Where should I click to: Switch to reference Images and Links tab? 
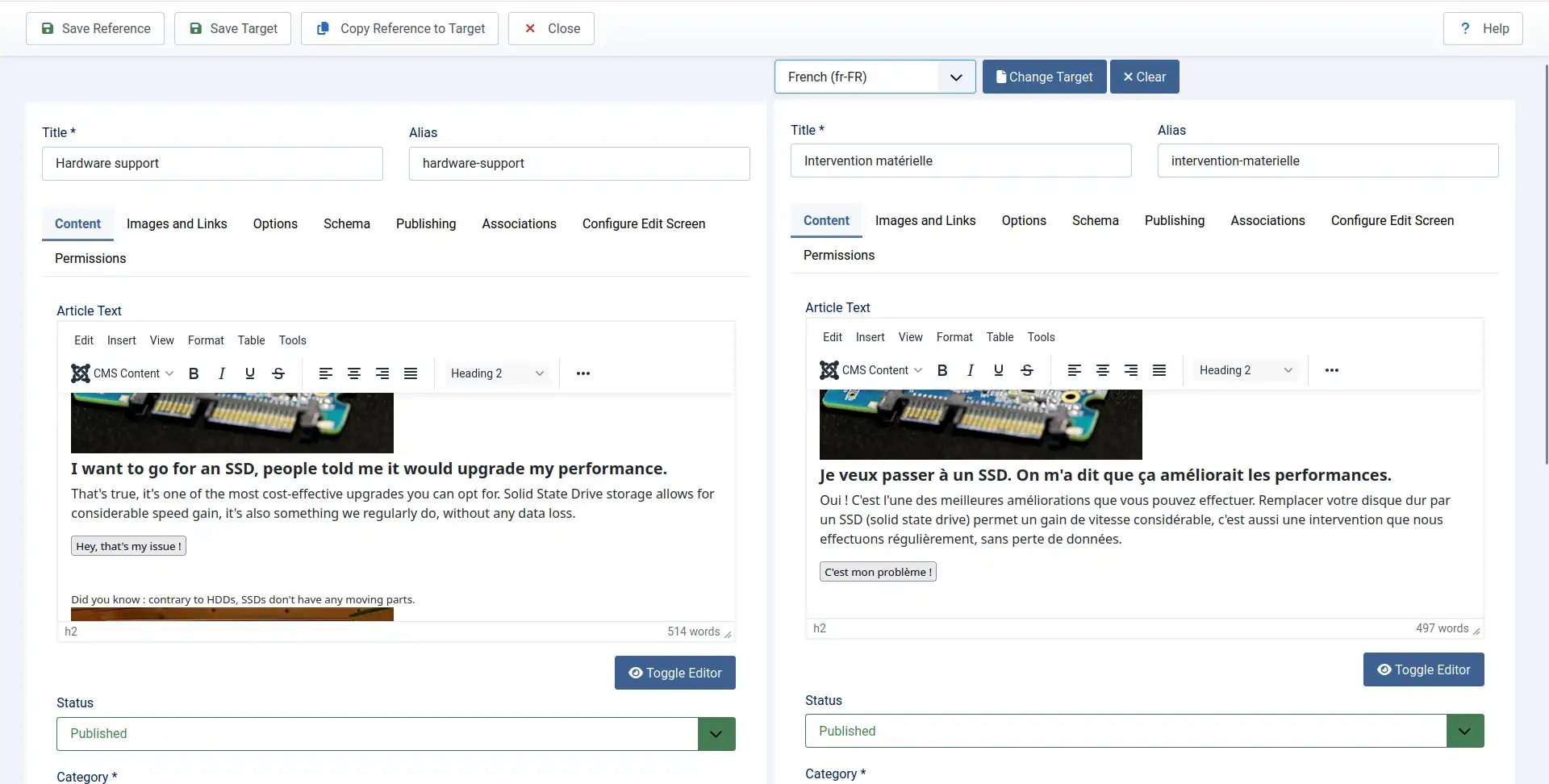pos(177,223)
